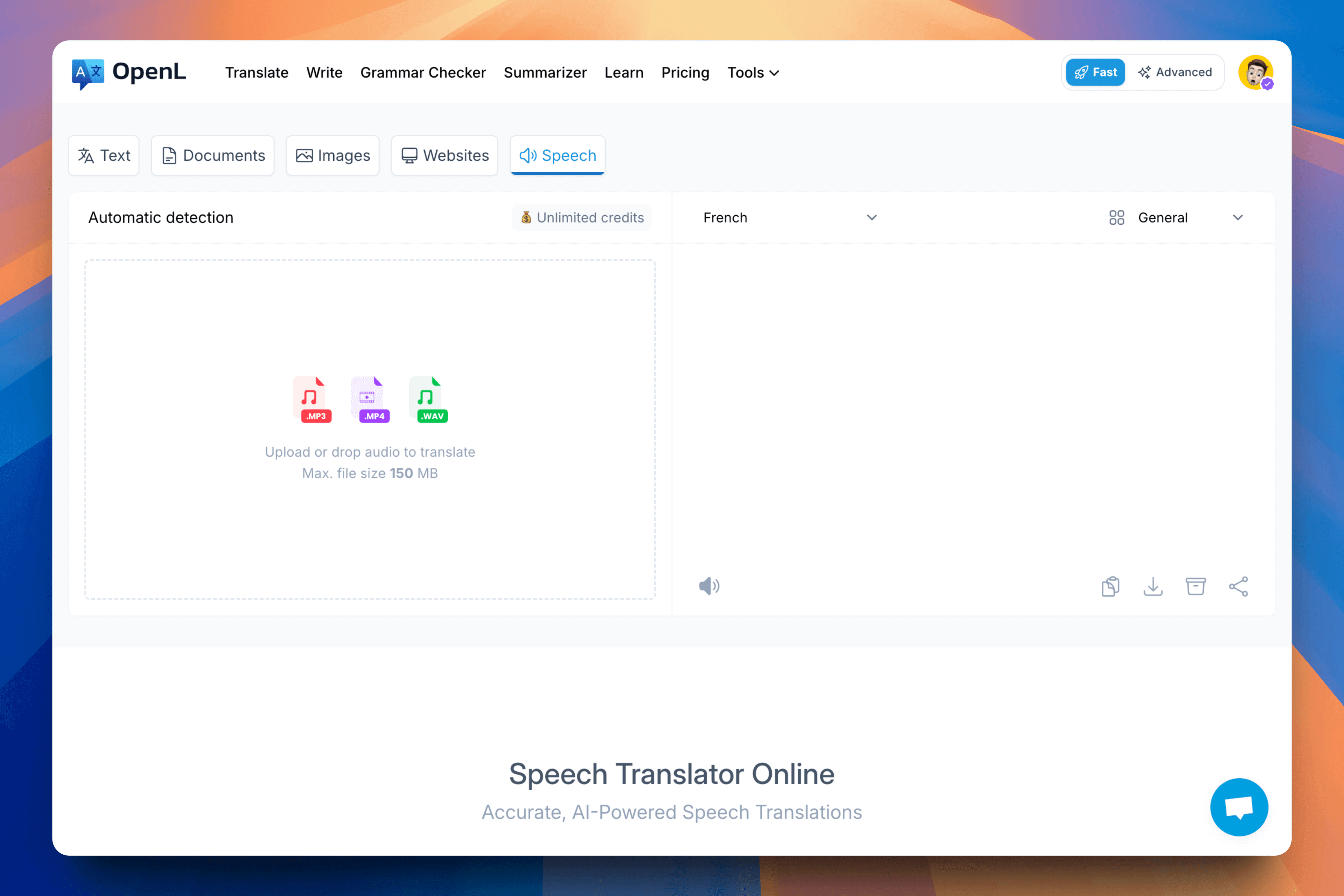The width and height of the screenshot is (1344, 896).
Task: Open the Tools menu
Action: tap(752, 72)
